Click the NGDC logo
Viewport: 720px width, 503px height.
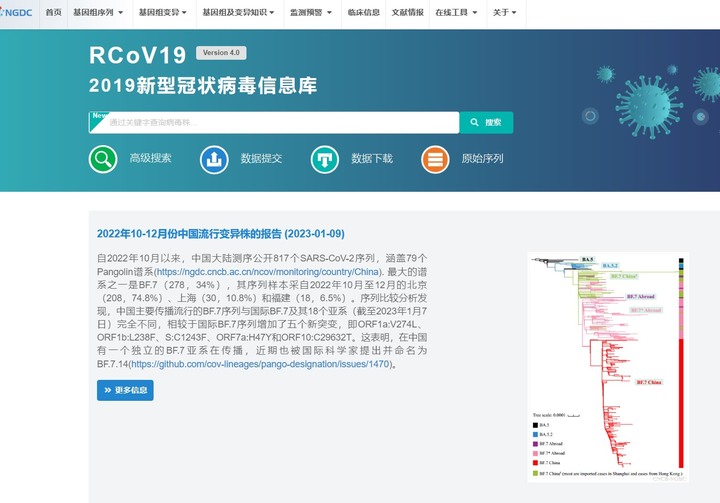coord(17,12)
